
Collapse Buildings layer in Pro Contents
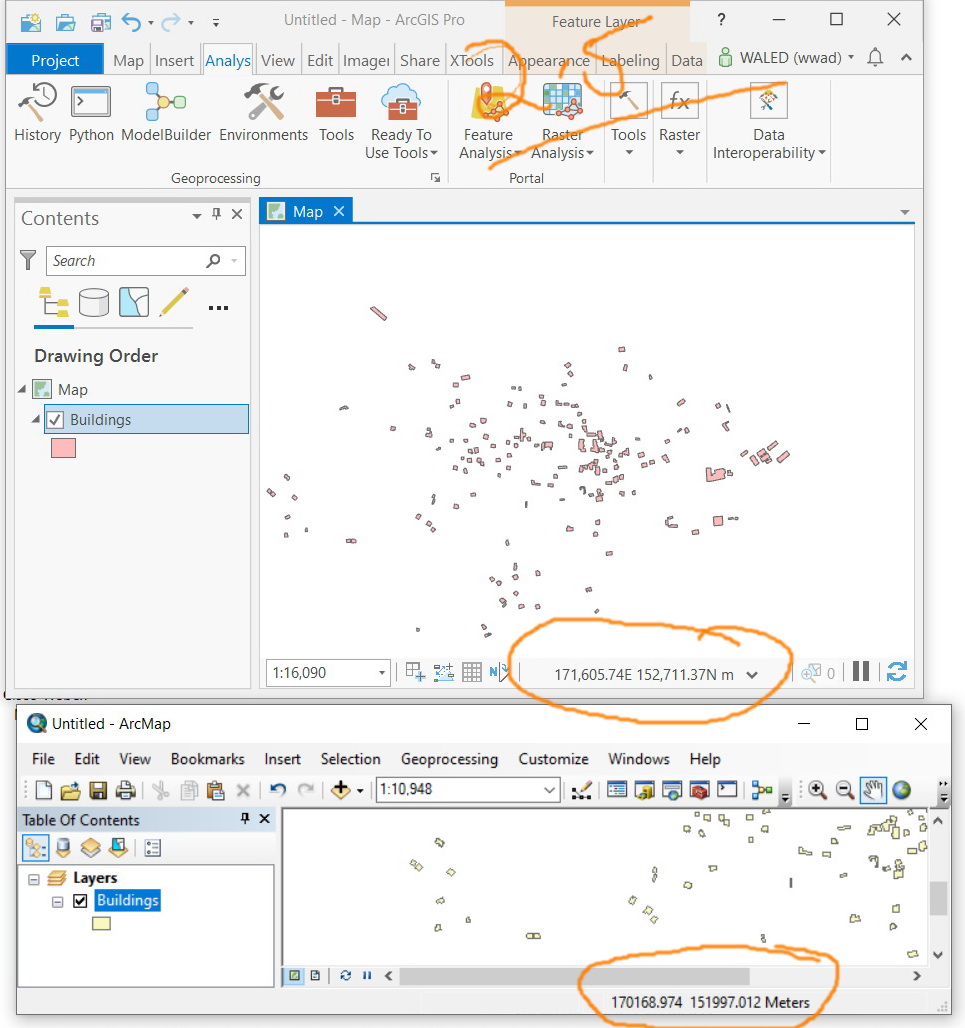(x=35, y=418)
